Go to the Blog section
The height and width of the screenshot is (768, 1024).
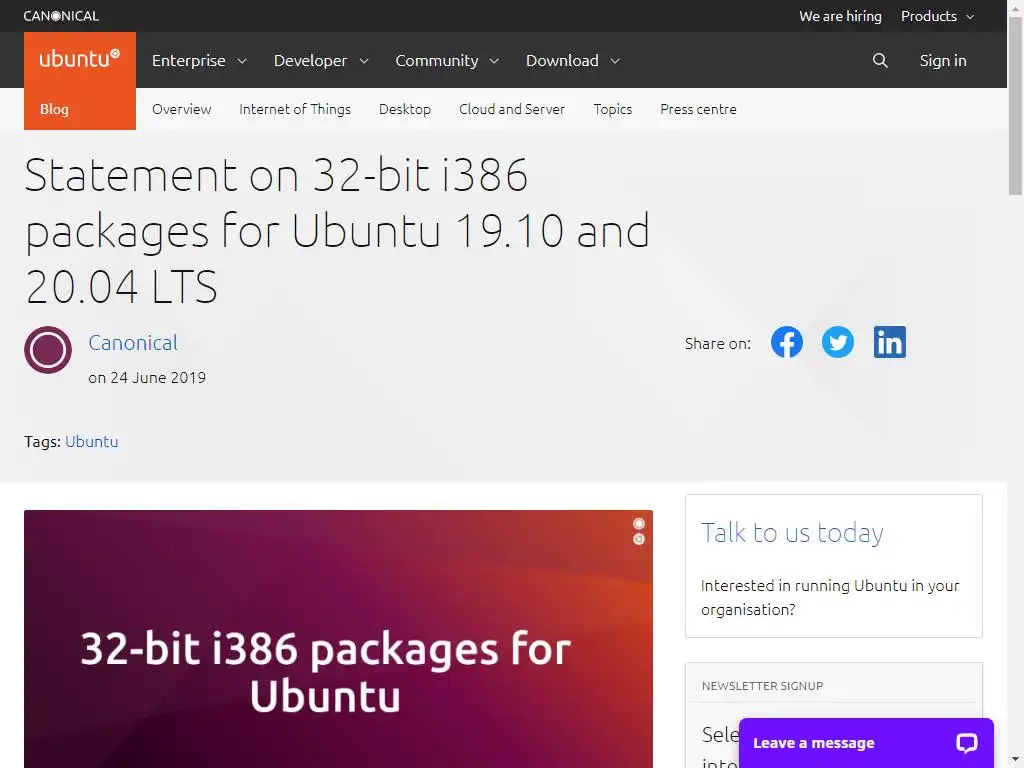tap(54, 109)
